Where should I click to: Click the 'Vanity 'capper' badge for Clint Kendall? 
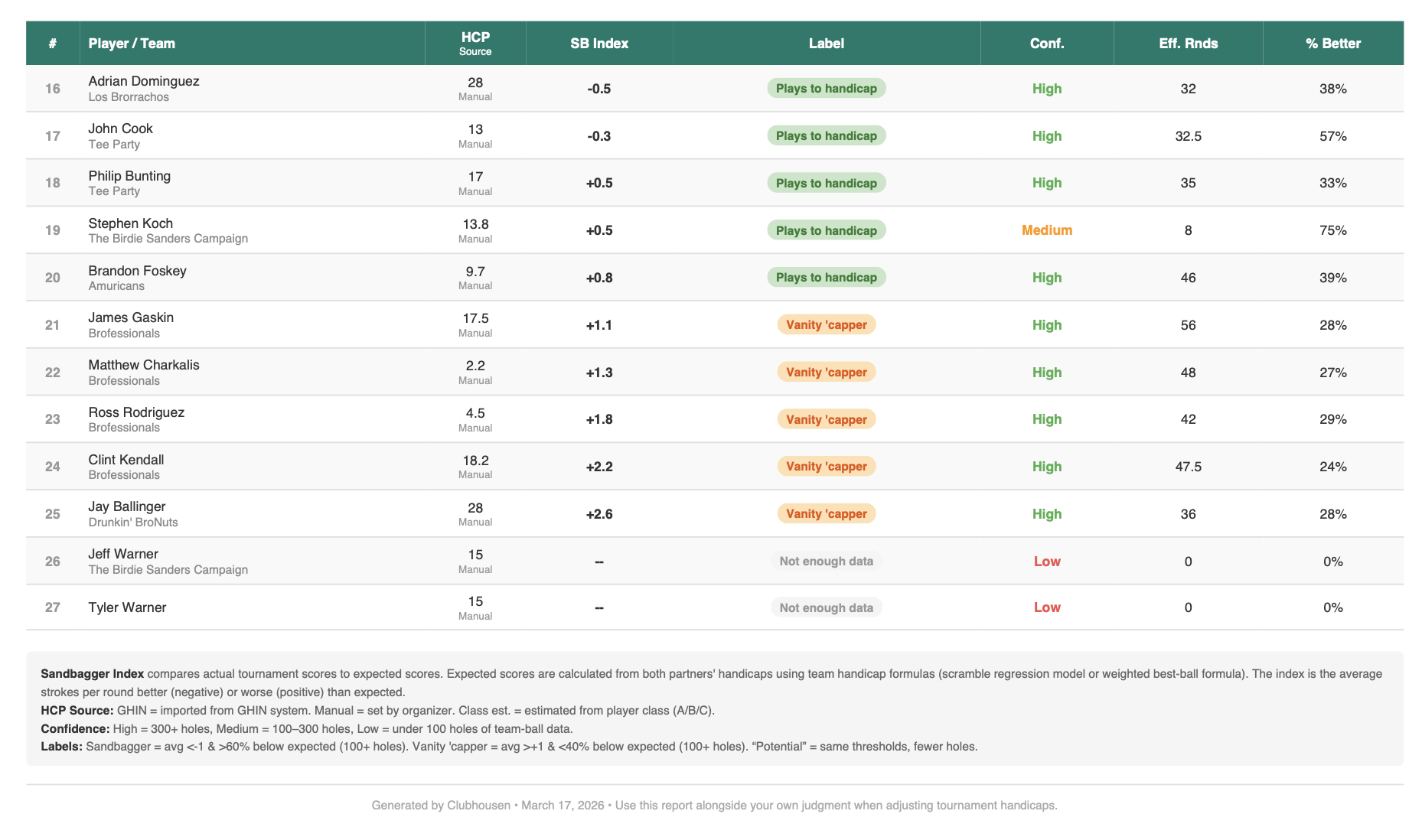[826, 466]
